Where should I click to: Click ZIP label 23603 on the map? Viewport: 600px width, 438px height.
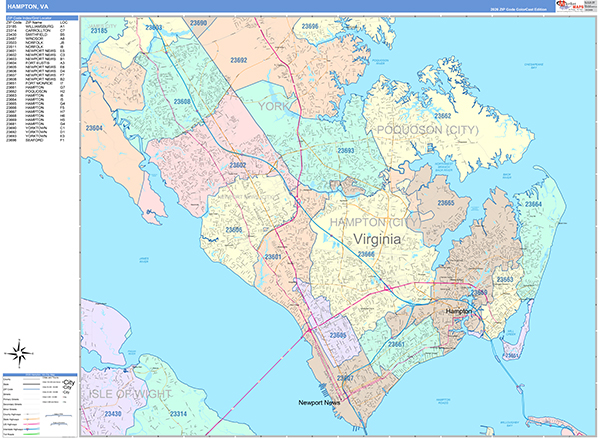(x=153, y=28)
